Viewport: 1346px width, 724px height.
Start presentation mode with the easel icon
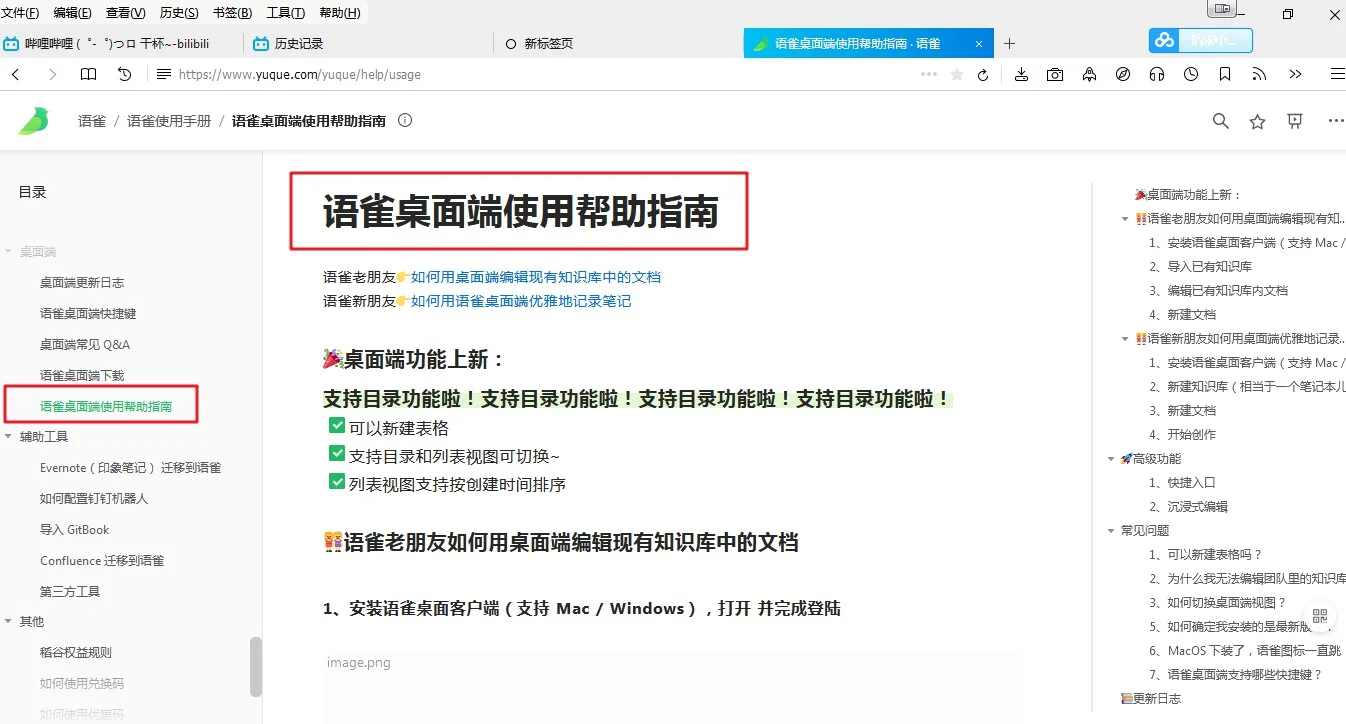click(1295, 121)
